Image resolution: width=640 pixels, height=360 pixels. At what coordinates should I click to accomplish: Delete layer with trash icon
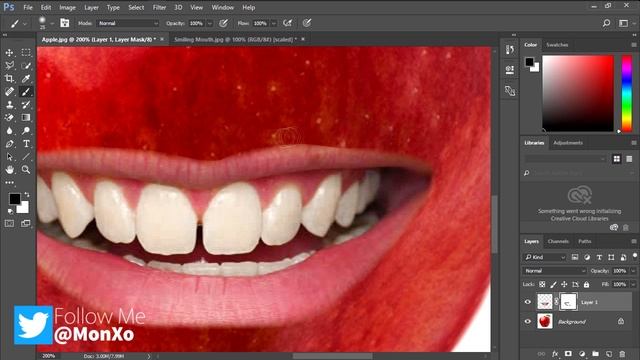(x=622, y=354)
